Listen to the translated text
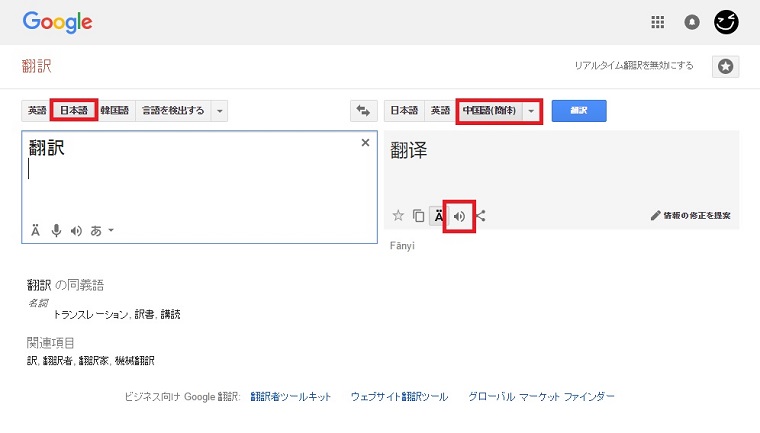 (x=459, y=216)
